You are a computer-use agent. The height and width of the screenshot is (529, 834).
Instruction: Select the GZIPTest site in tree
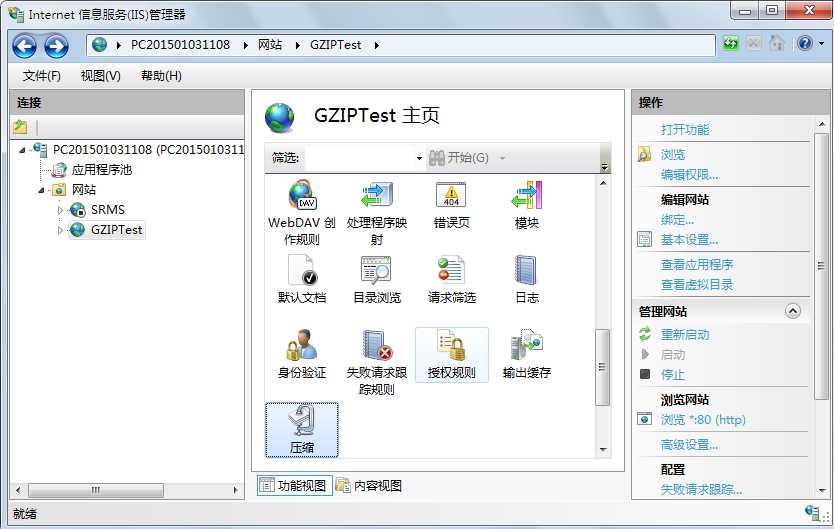(x=116, y=230)
